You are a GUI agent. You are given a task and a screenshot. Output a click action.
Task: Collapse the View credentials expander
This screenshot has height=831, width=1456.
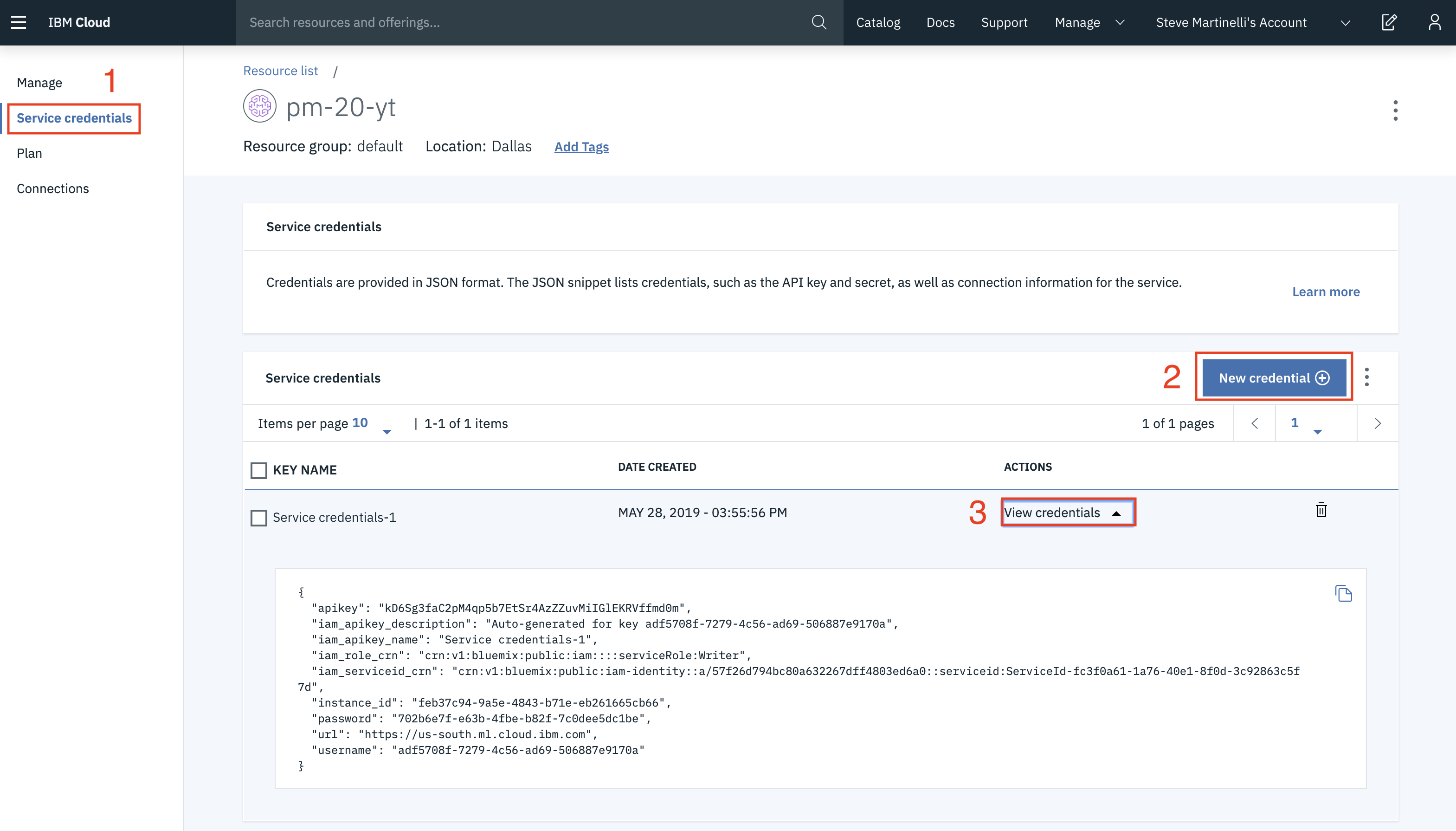[x=1067, y=513]
